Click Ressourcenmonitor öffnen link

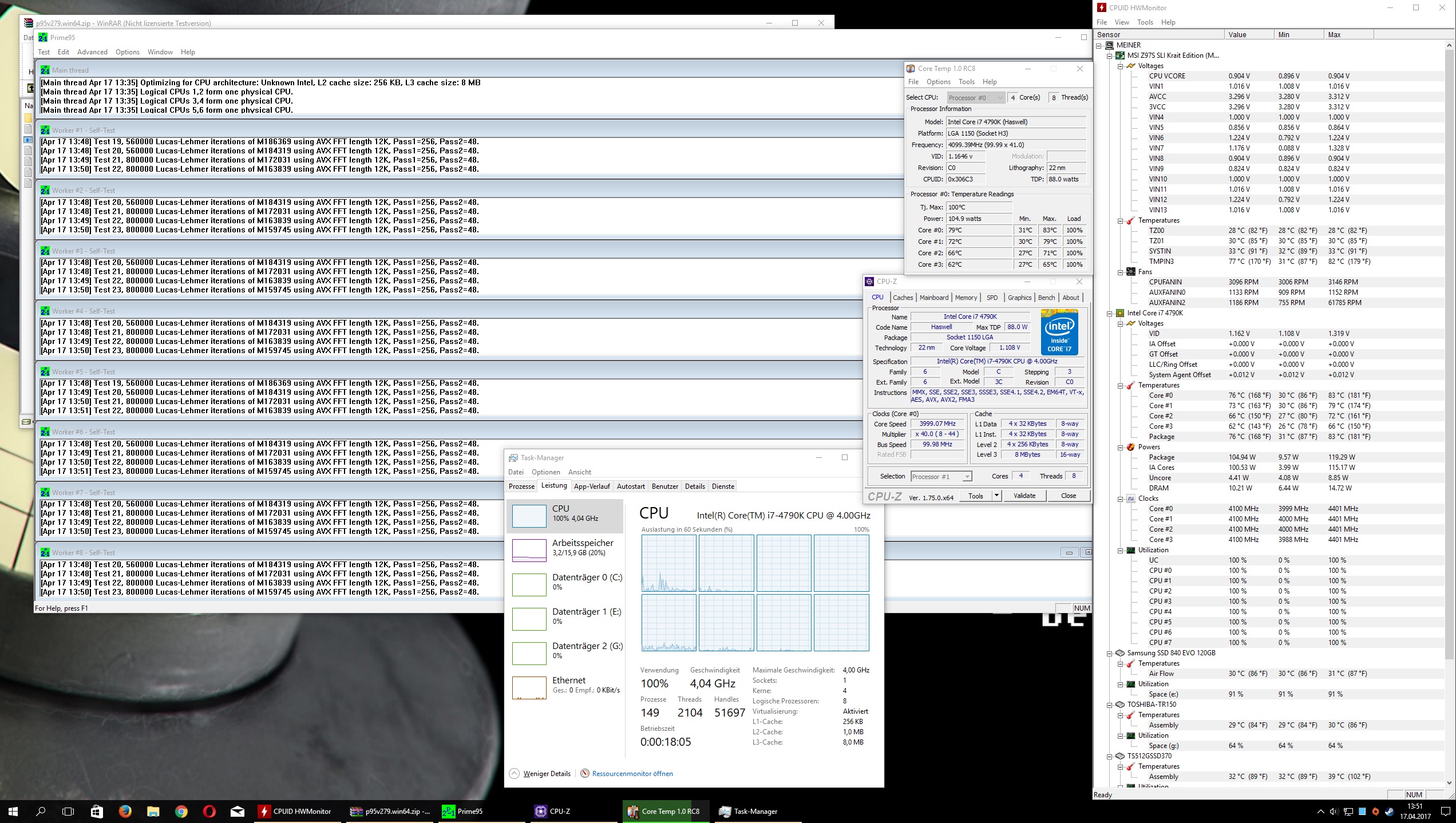point(632,773)
